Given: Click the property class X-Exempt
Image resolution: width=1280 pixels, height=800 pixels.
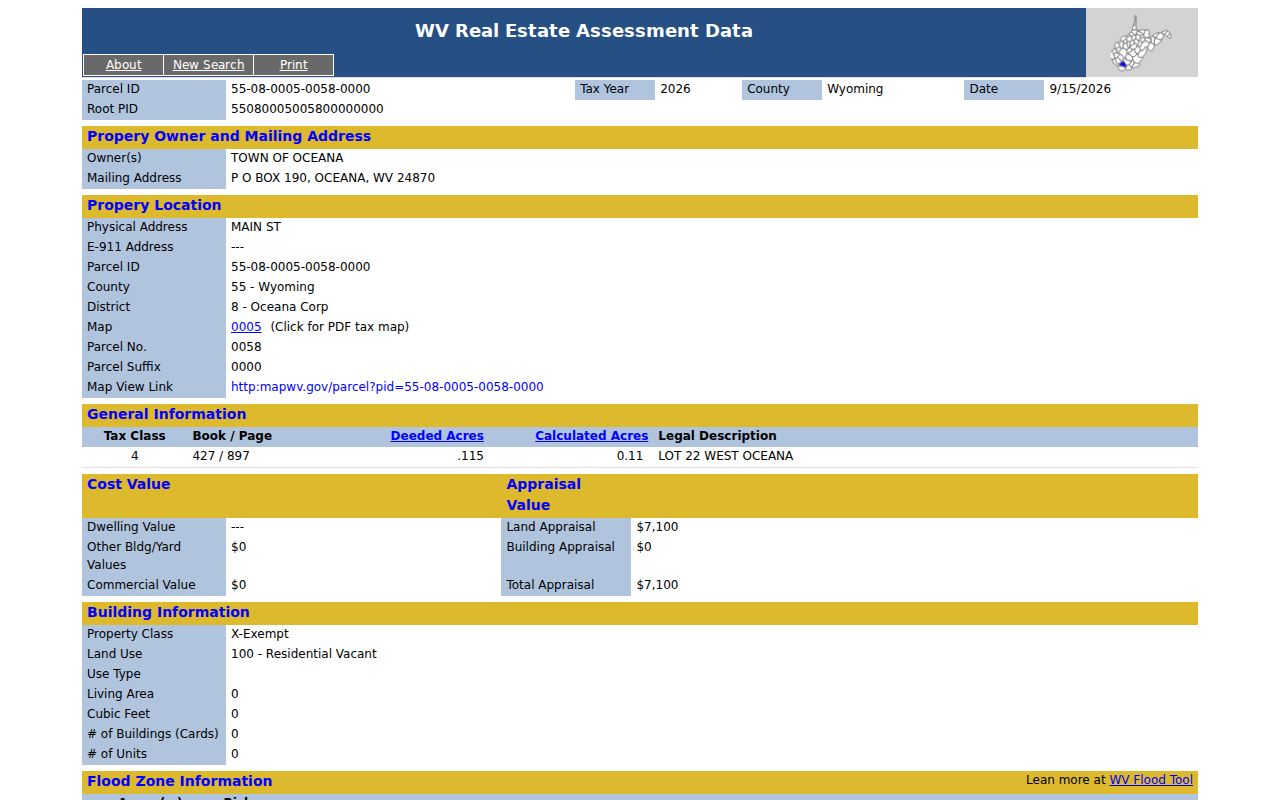Looking at the screenshot, I should click(260, 634).
